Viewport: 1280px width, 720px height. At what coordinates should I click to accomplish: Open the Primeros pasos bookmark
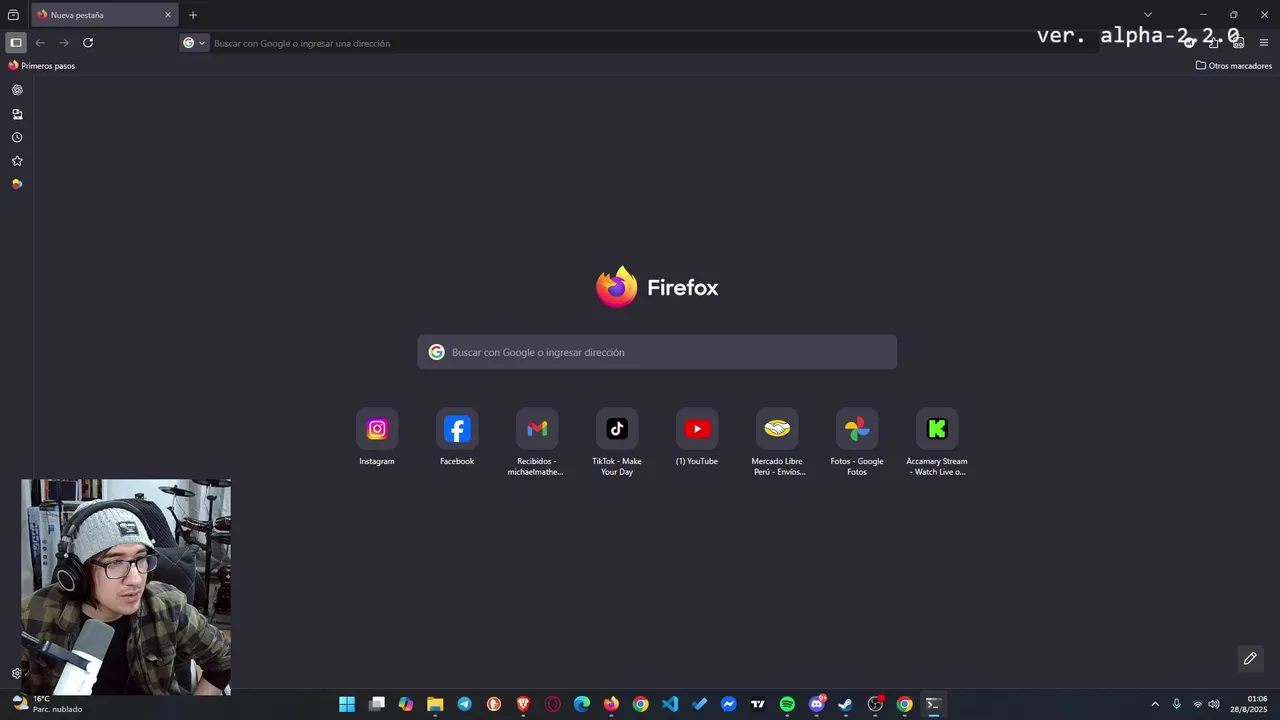42,66
